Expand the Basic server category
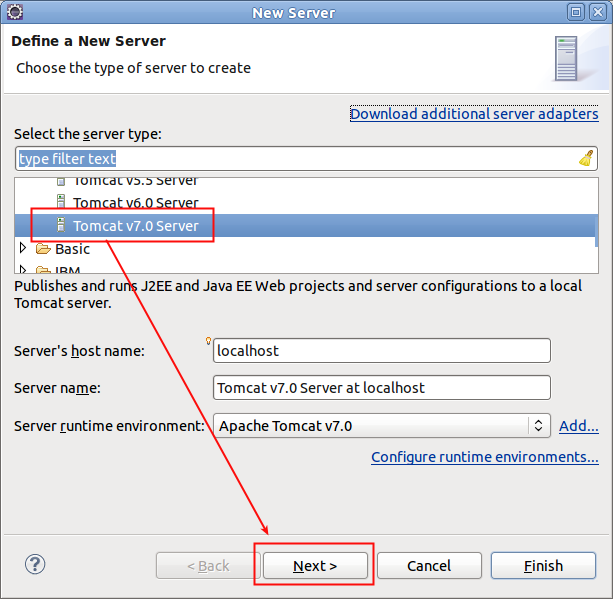The image size is (613, 599). 23,248
